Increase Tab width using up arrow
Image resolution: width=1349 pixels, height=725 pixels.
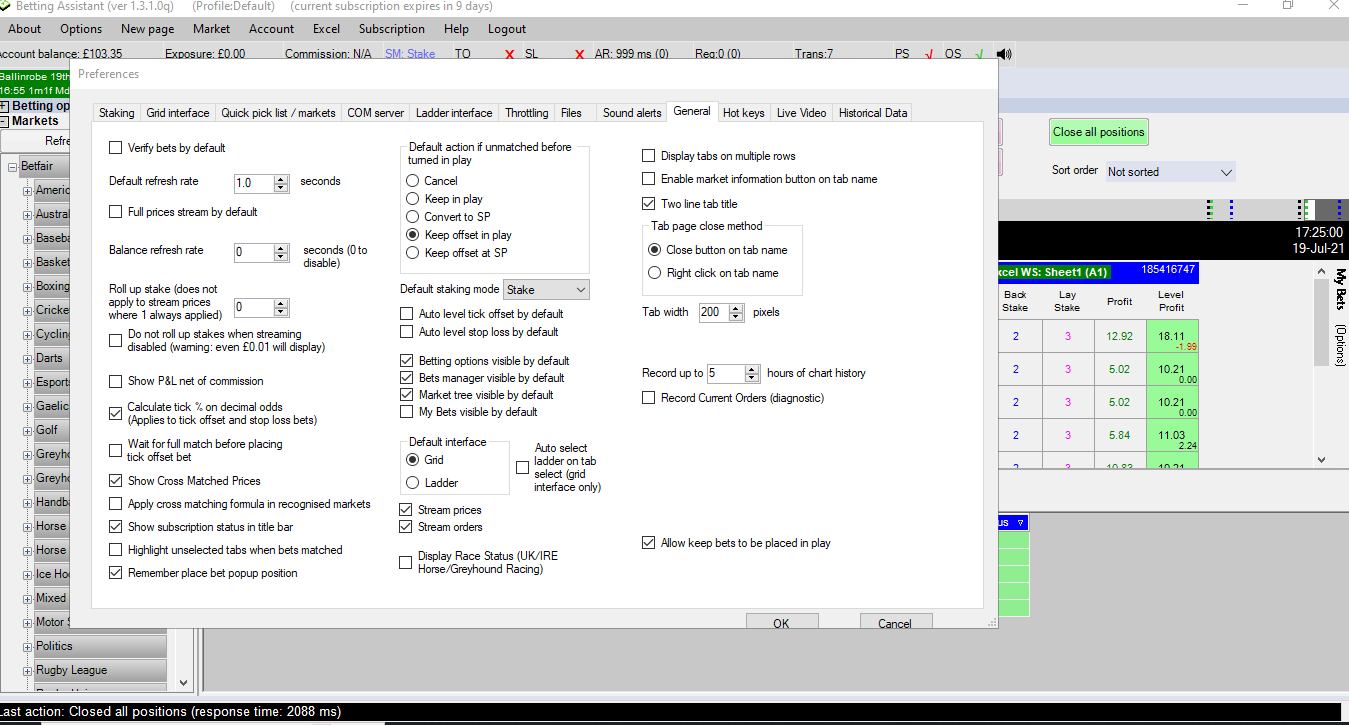(x=738, y=308)
